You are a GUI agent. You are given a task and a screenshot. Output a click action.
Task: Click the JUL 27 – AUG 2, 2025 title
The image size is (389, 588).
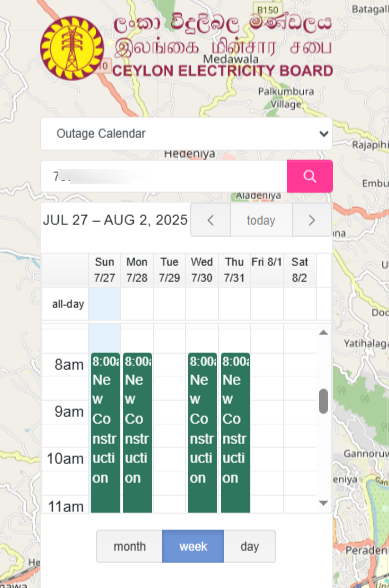click(x=115, y=220)
